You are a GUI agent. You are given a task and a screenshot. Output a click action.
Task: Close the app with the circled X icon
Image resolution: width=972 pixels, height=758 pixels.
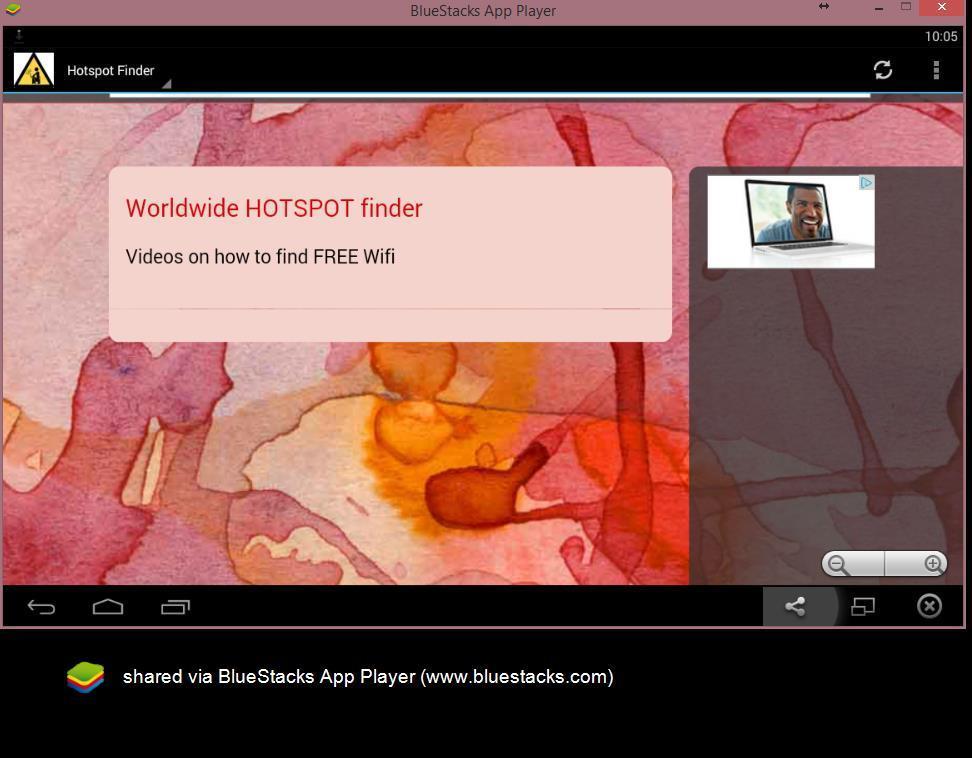pos(929,605)
